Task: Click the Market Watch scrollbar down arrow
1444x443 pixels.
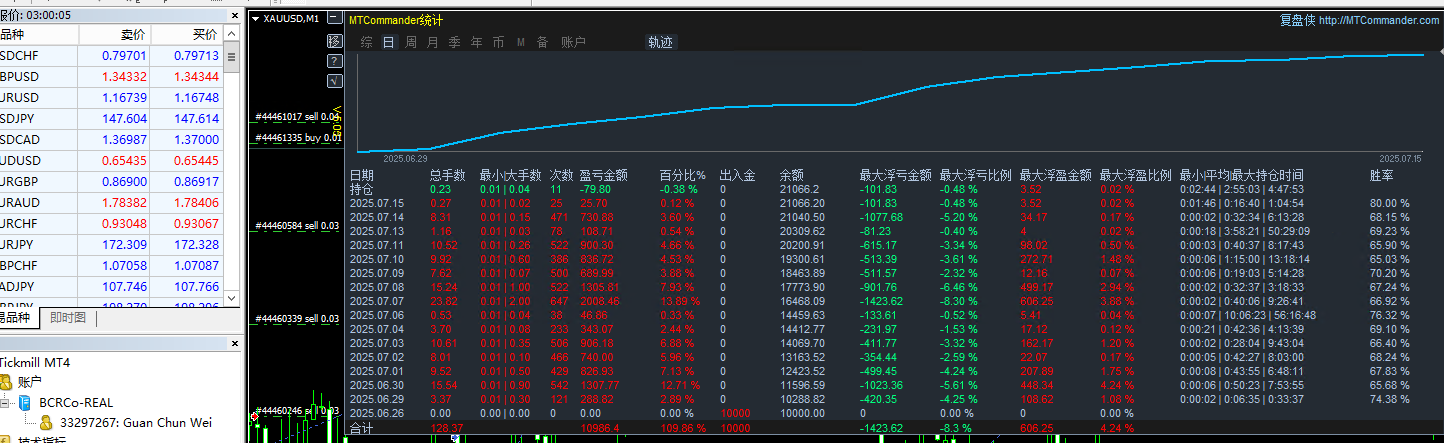Action: tap(232, 298)
